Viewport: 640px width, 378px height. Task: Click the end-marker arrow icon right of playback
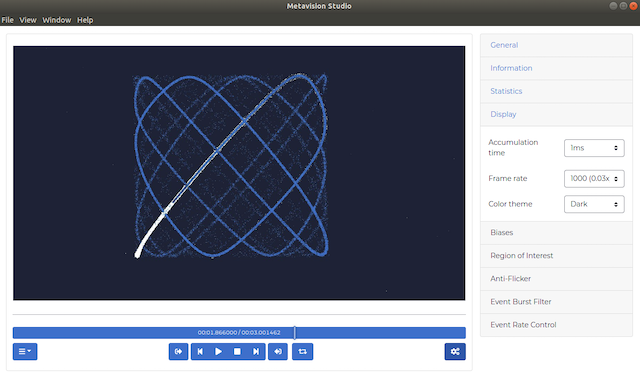click(278, 351)
